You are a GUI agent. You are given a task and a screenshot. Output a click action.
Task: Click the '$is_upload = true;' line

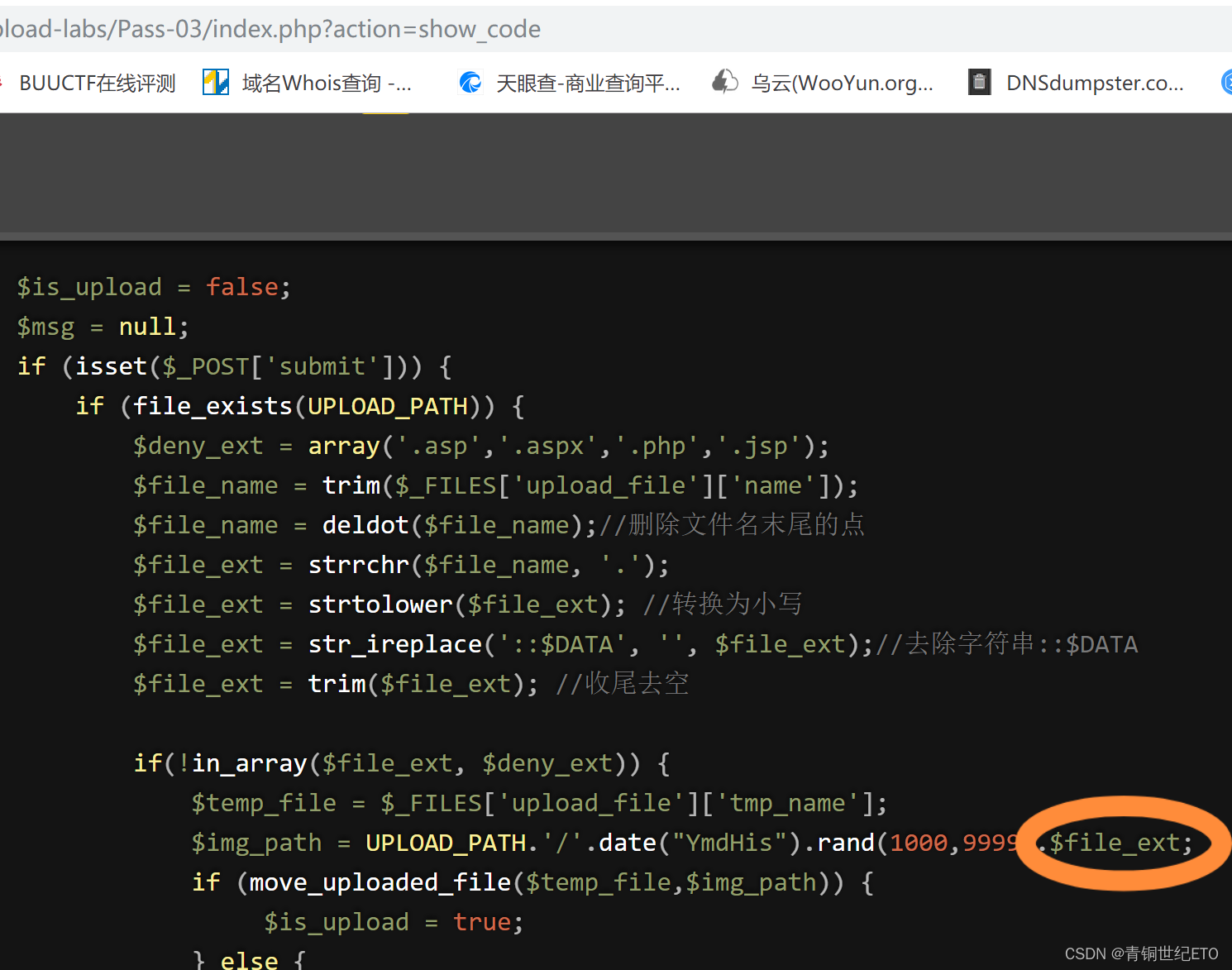[394, 922]
